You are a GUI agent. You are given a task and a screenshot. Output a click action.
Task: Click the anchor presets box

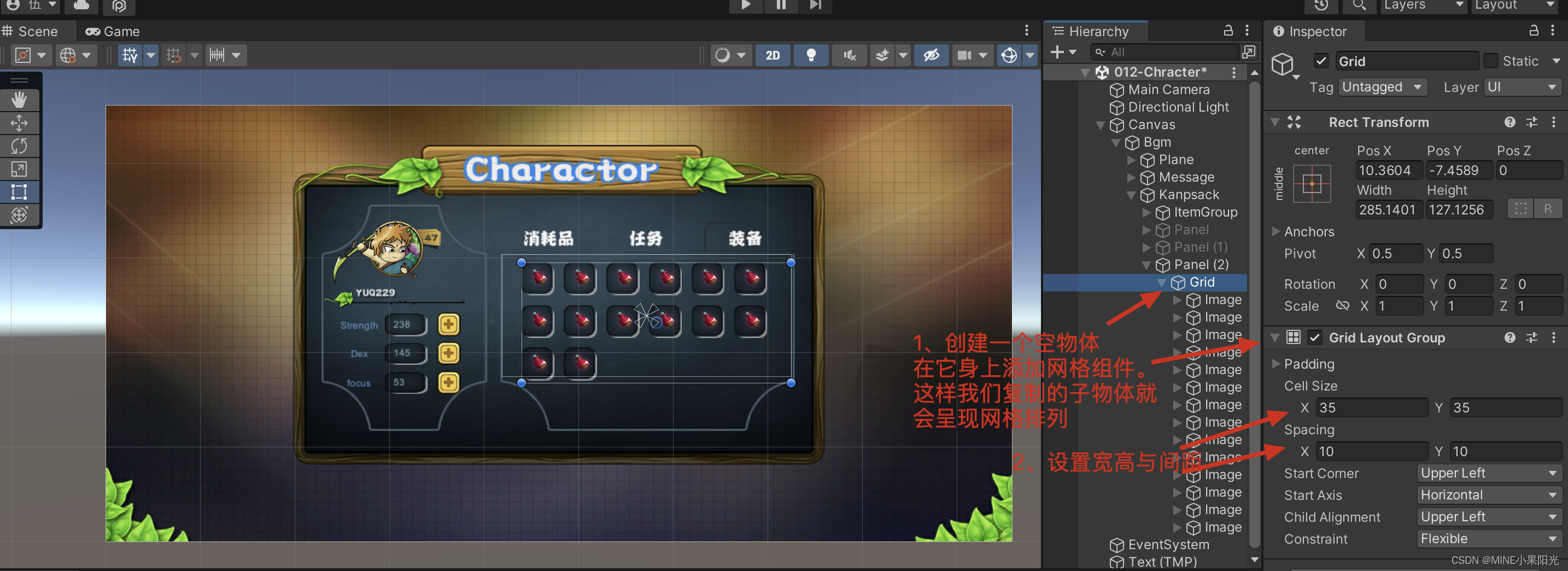click(1312, 184)
